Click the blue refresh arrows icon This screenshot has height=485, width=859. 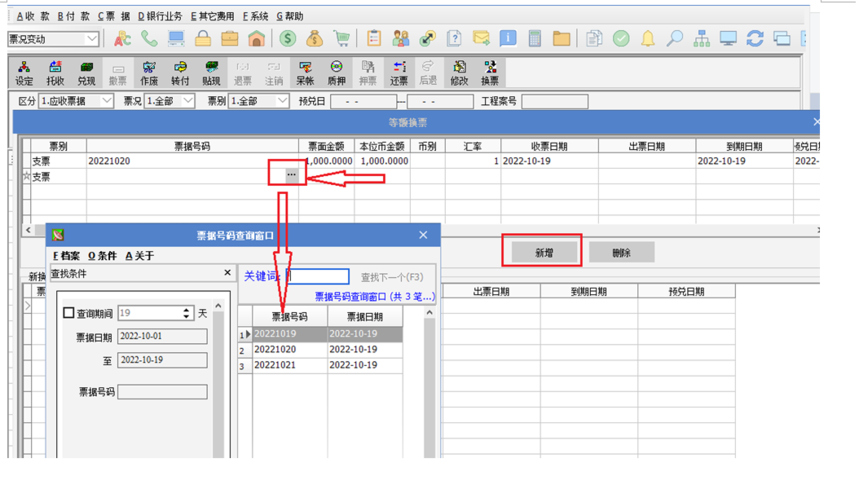(x=755, y=38)
